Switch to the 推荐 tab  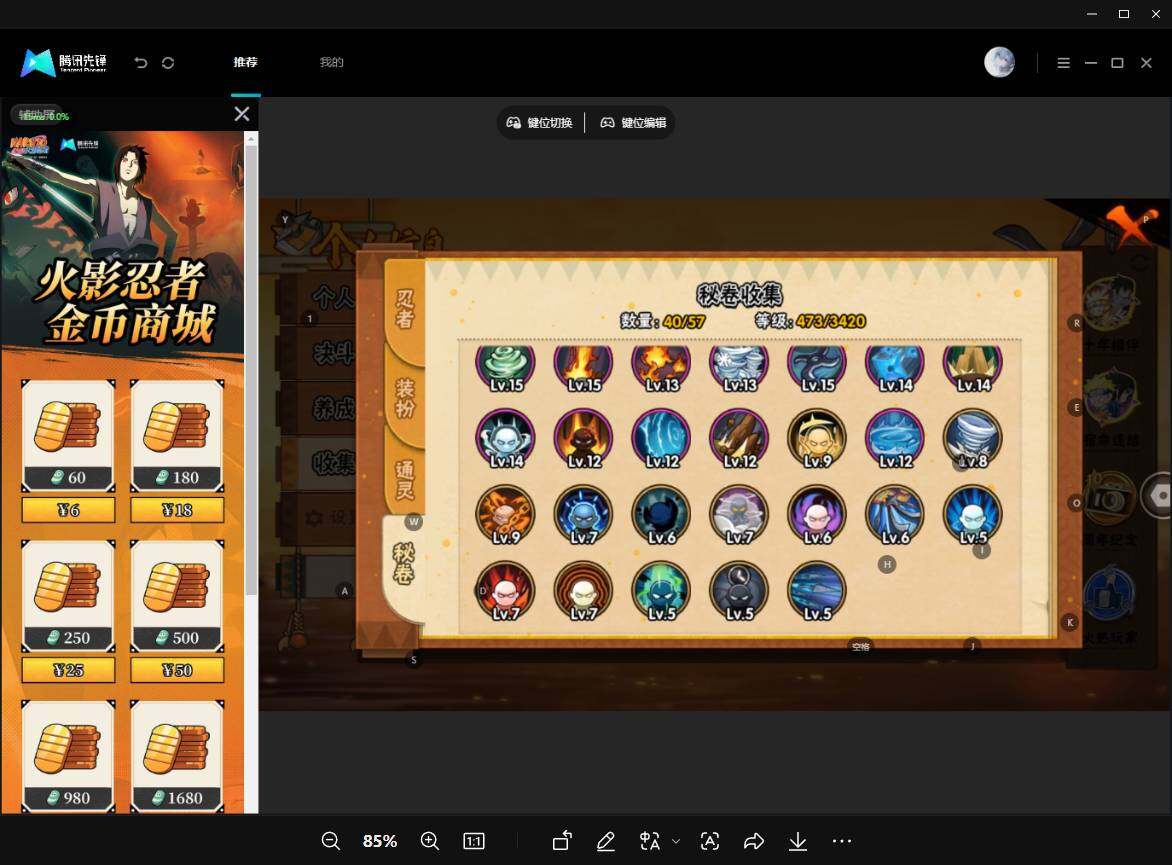(245, 62)
